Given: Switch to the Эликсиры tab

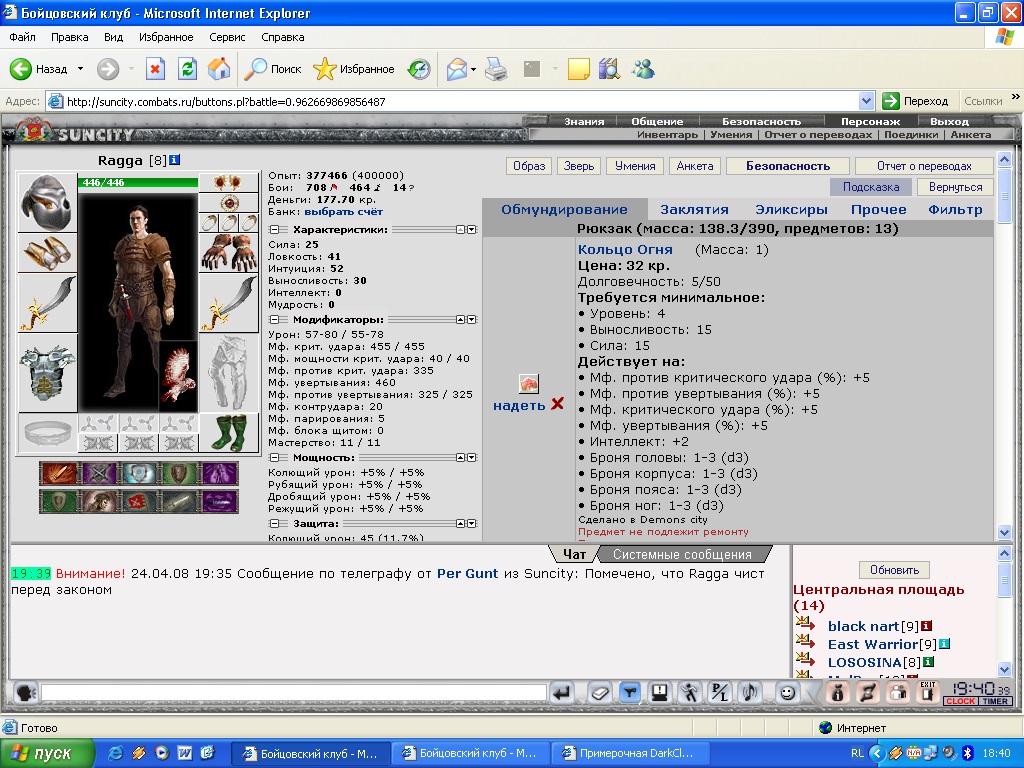Looking at the screenshot, I should 791,210.
